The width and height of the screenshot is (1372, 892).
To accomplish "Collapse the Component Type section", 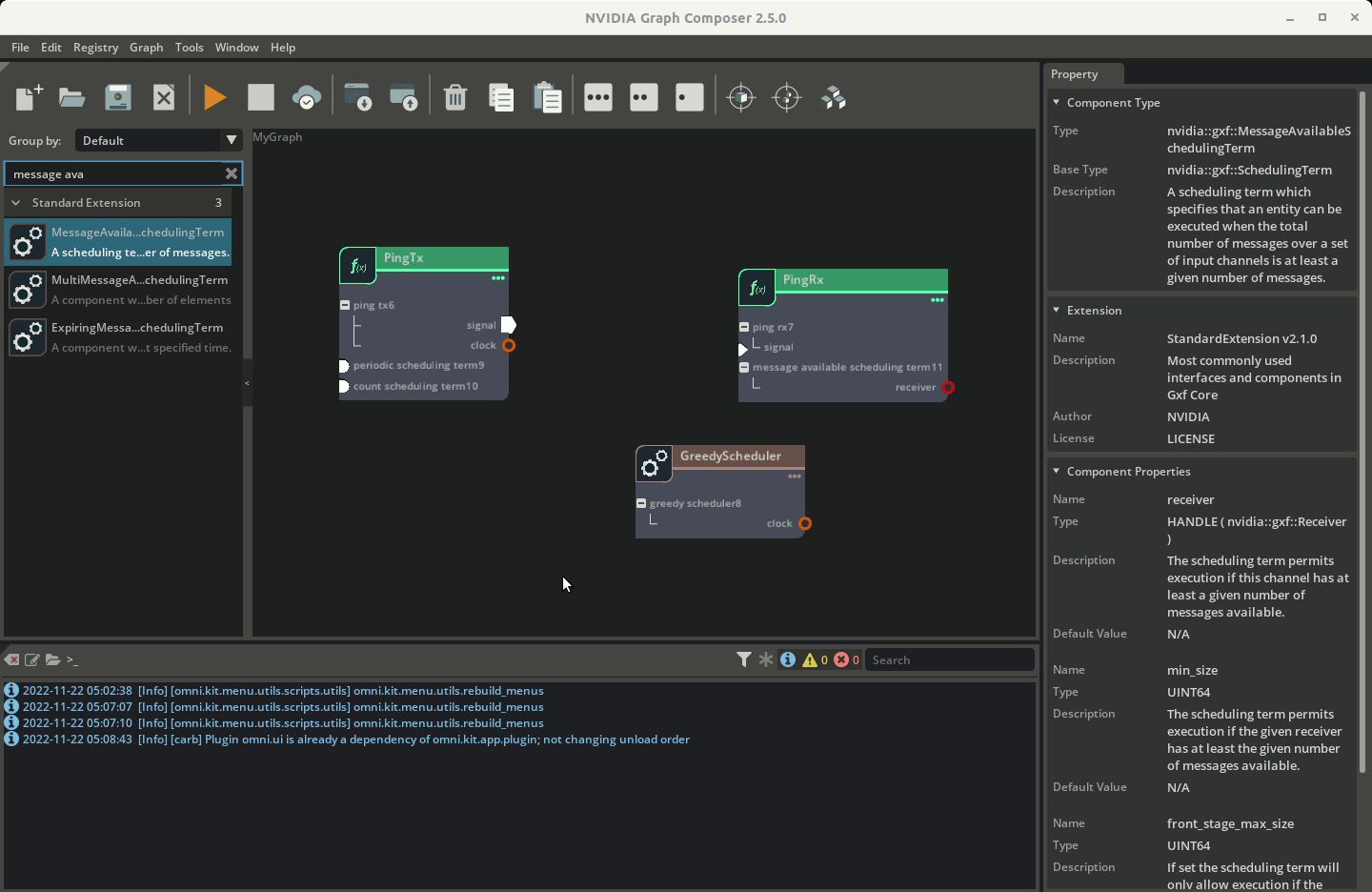I will [1056, 102].
